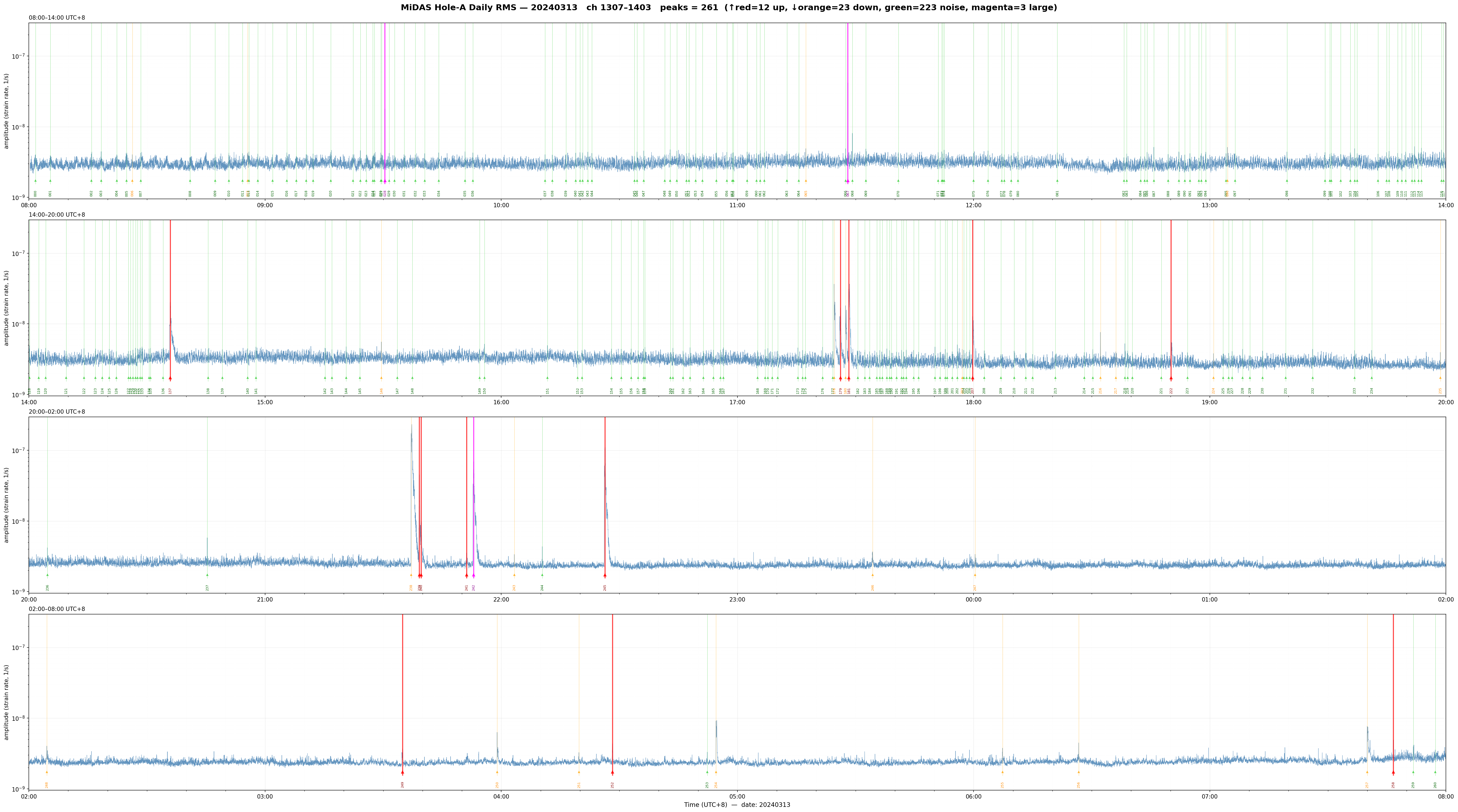Select the "10:00" time tick label
Screen dimensions: 1458x812
501,205
